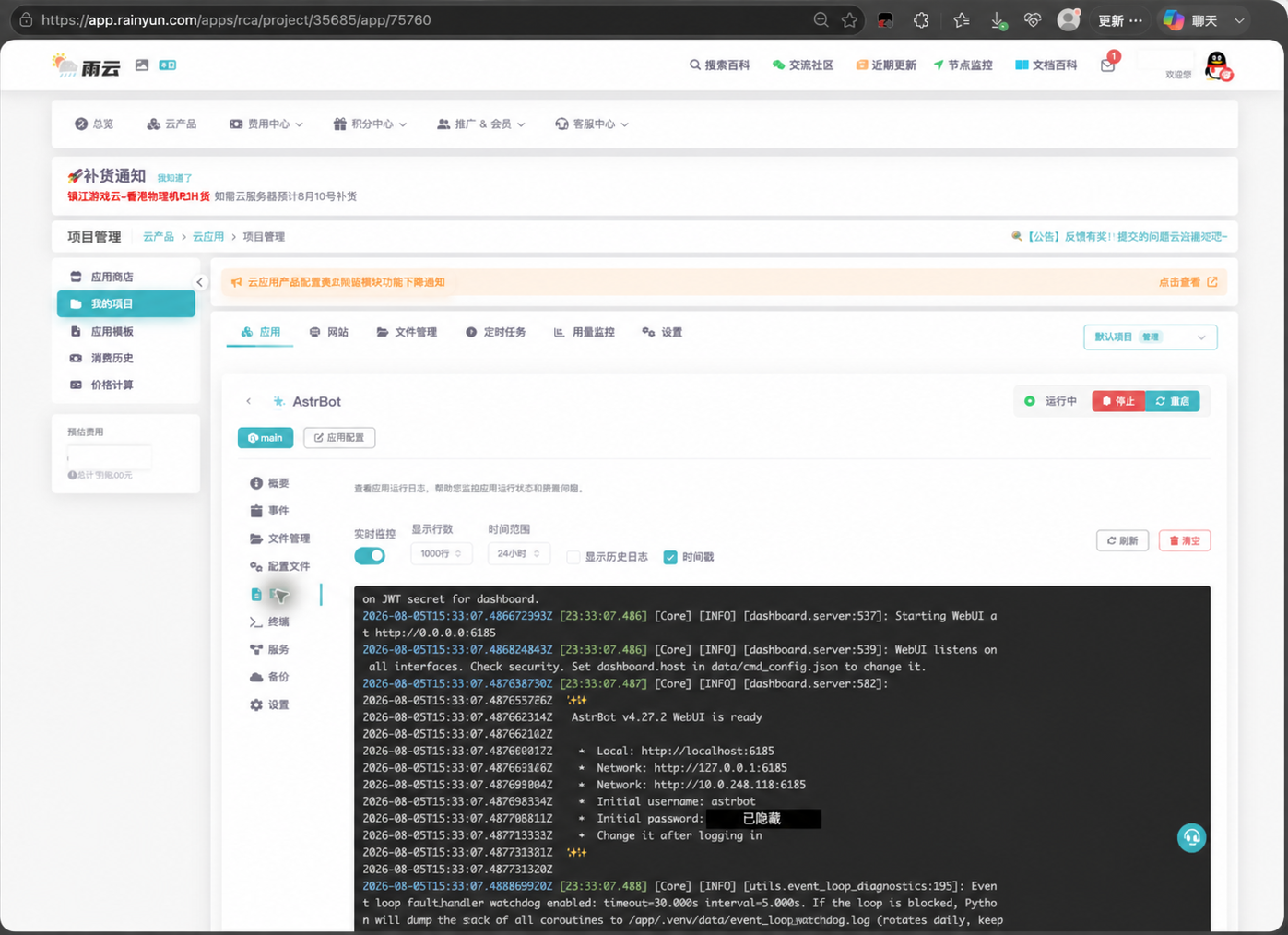Open the 显示行数 1000行 dropdown
Viewport: 1288px width, 935px height.
tap(442, 553)
